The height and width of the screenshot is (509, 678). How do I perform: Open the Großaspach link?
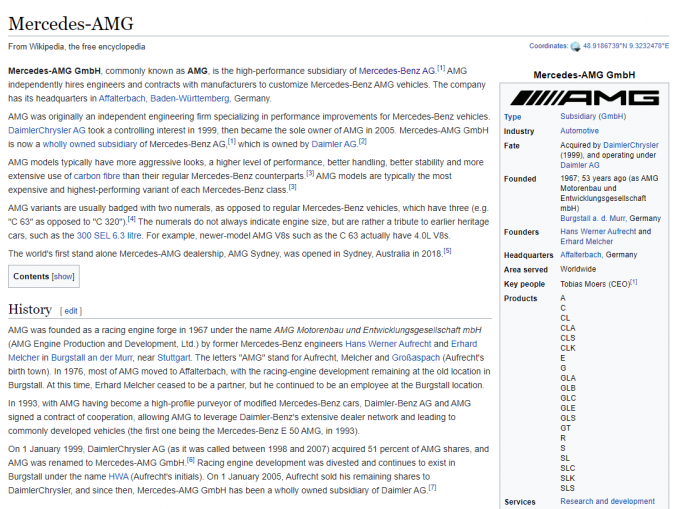416,358
